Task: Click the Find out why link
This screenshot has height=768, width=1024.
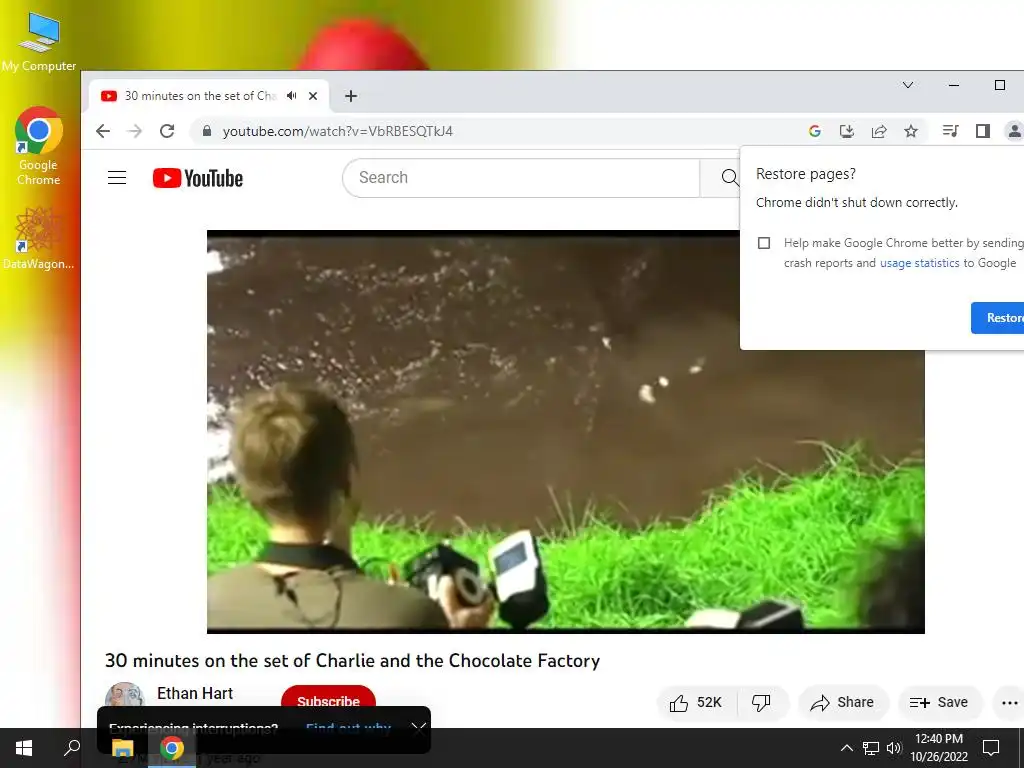Action: (x=348, y=728)
